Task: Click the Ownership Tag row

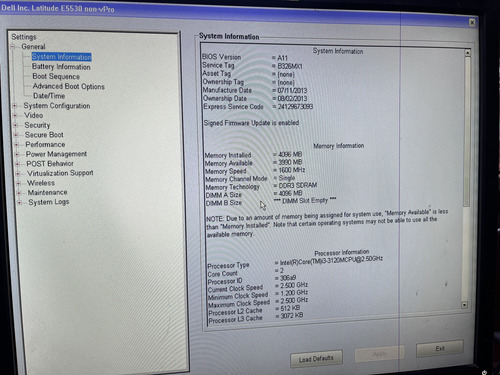Action: point(249,82)
